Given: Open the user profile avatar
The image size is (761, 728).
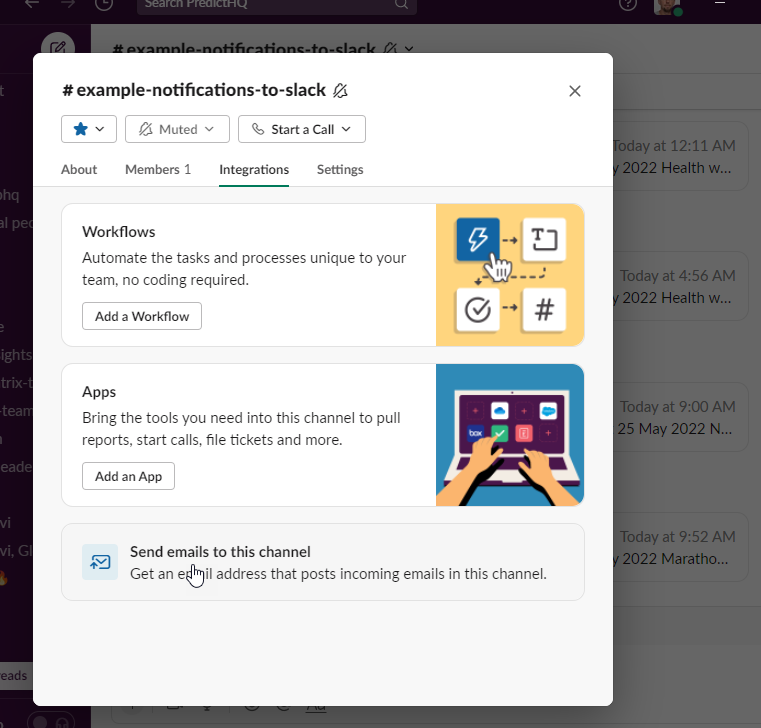Looking at the screenshot, I should [x=667, y=6].
